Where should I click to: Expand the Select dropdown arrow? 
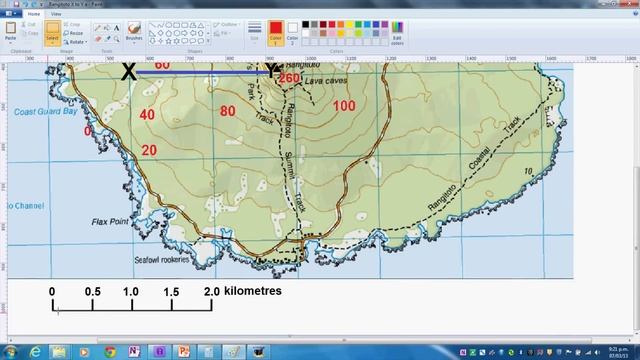click(52, 42)
